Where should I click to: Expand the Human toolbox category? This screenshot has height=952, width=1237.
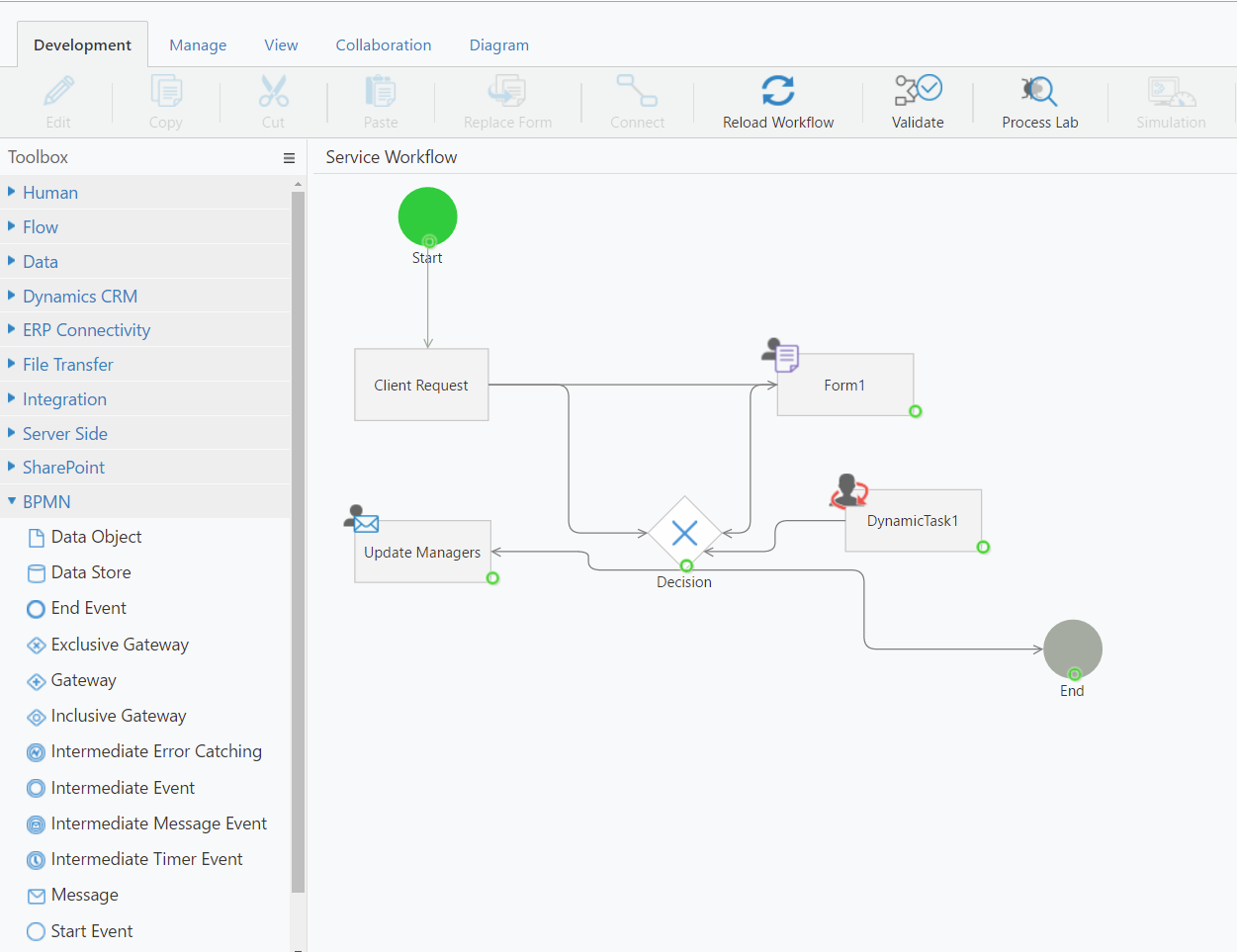point(145,193)
